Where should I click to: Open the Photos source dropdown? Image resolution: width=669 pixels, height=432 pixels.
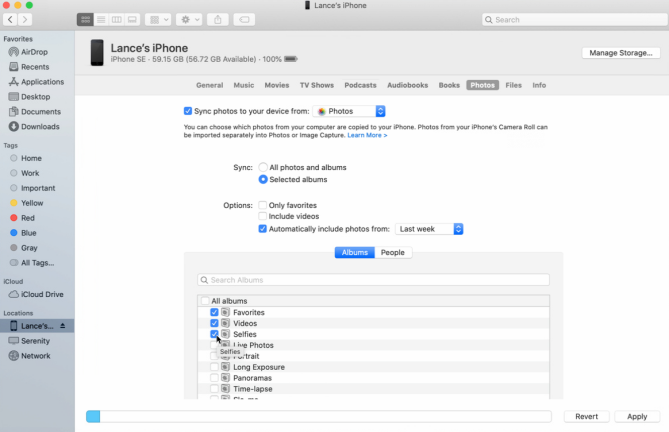tap(349, 111)
